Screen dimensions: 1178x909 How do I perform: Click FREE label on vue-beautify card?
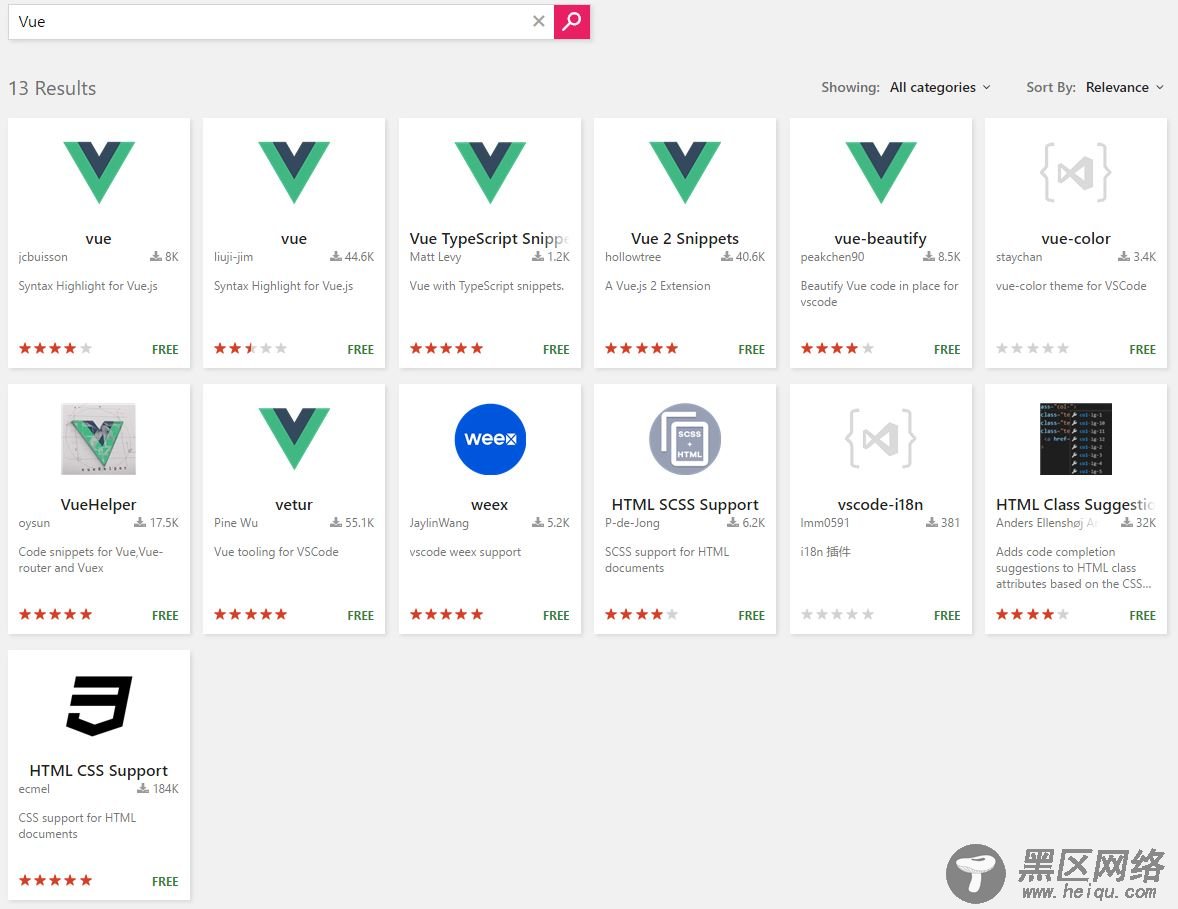pos(947,349)
